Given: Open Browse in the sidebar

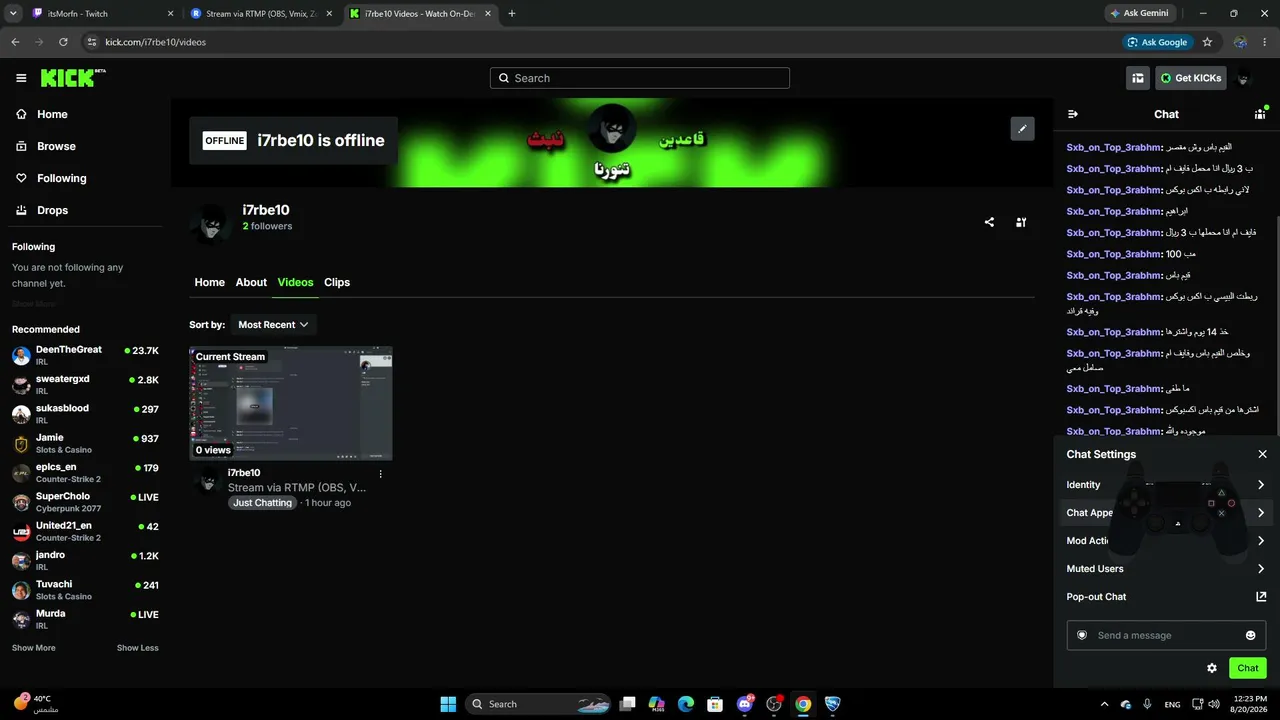Looking at the screenshot, I should pos(85,146).
